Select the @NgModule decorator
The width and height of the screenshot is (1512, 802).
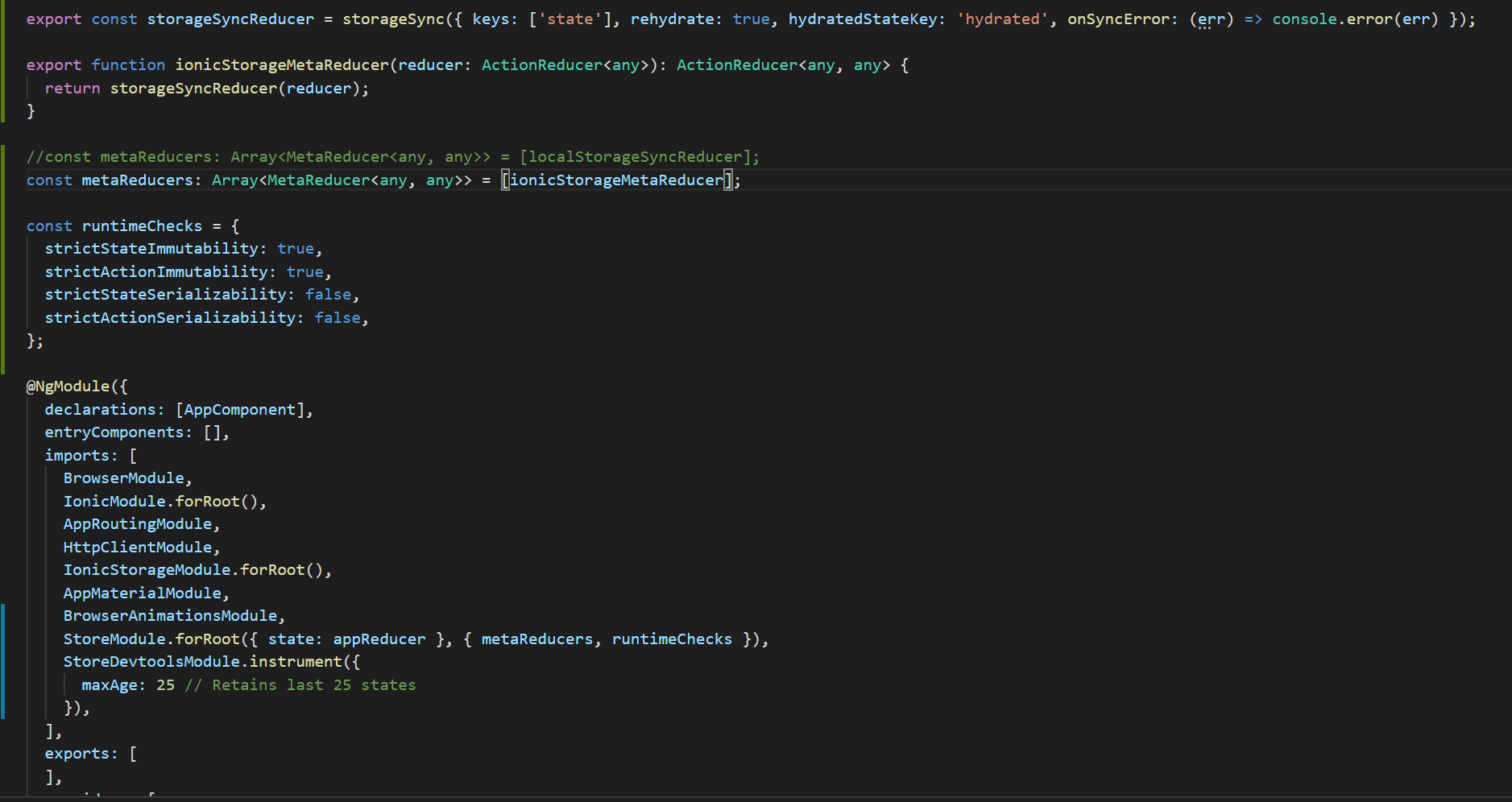coord(68,386)
